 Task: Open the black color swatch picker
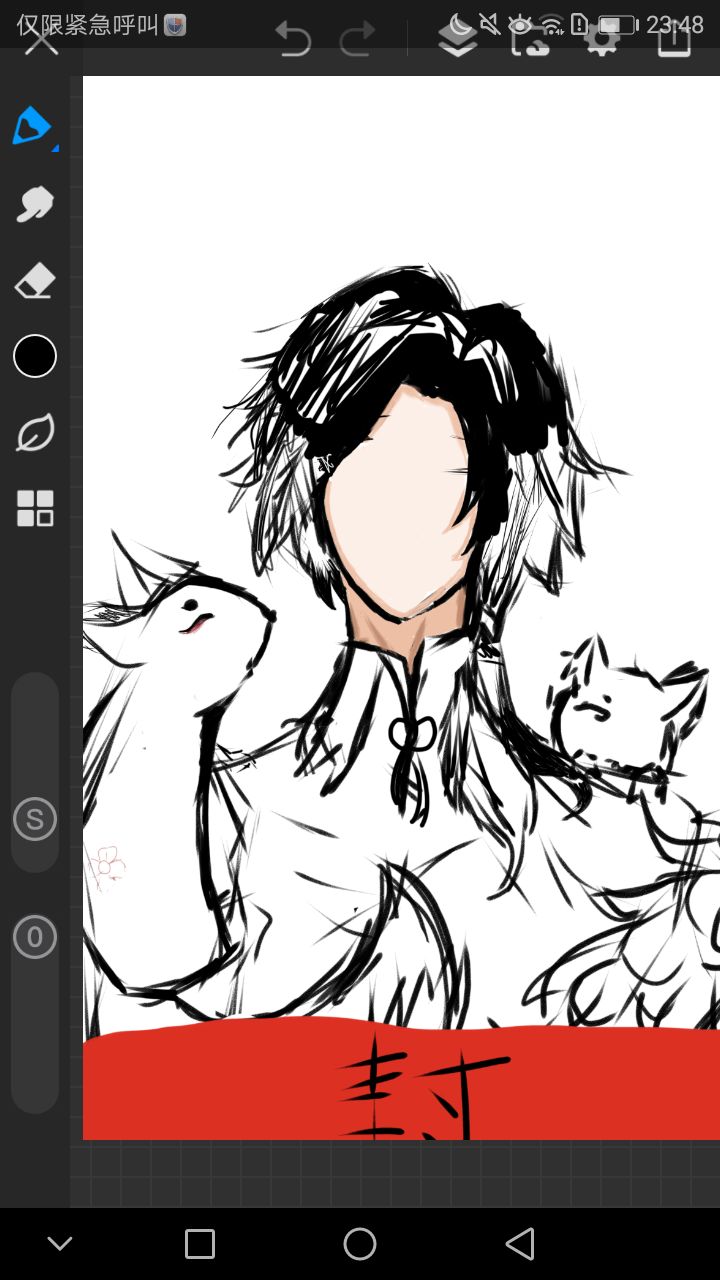pos(34,356)
